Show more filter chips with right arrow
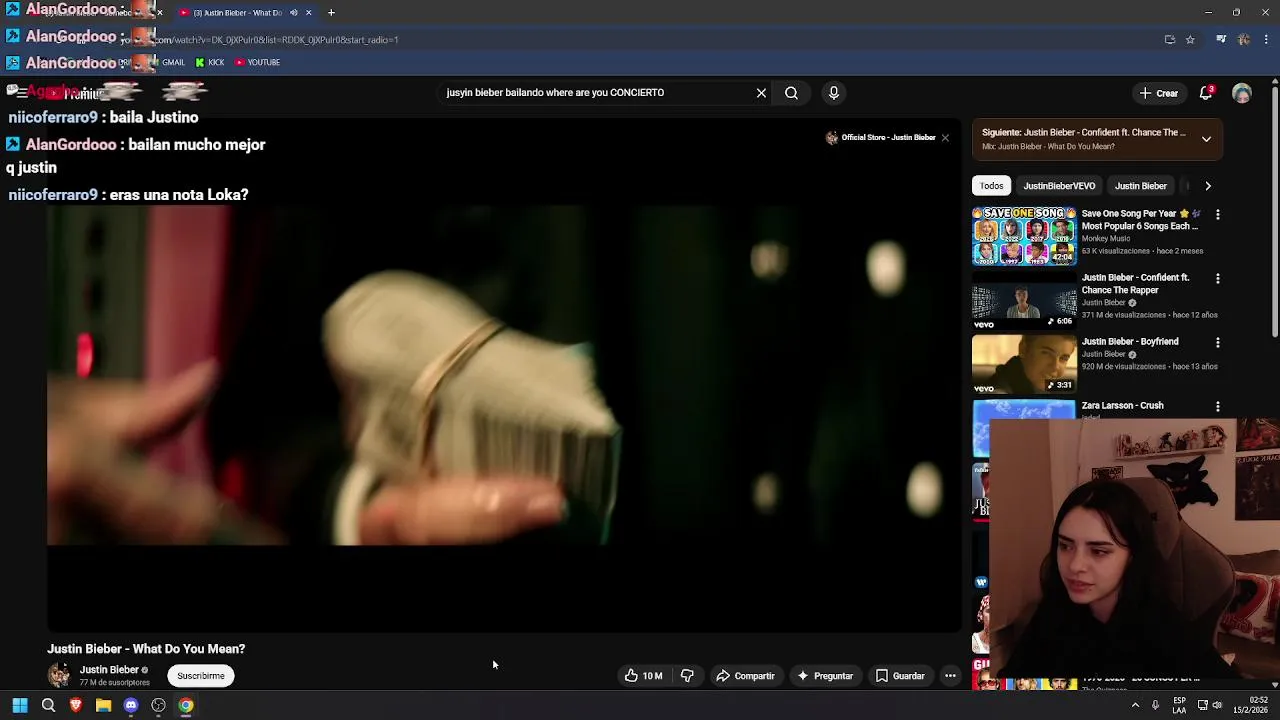1280x720 pixels. 1208,186
